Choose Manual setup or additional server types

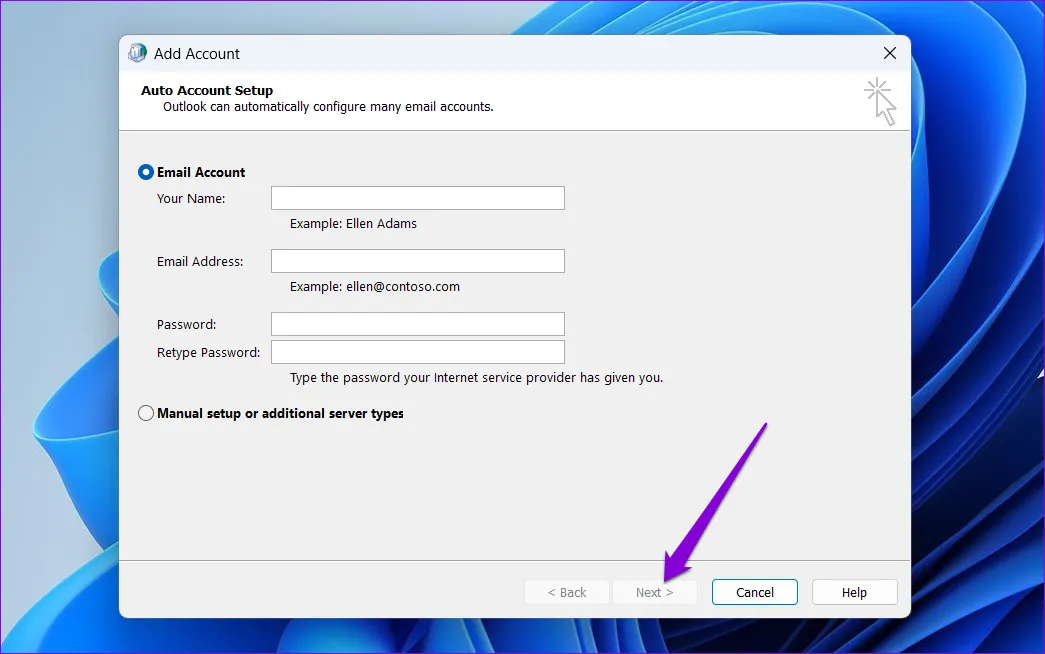click(146, 413)
